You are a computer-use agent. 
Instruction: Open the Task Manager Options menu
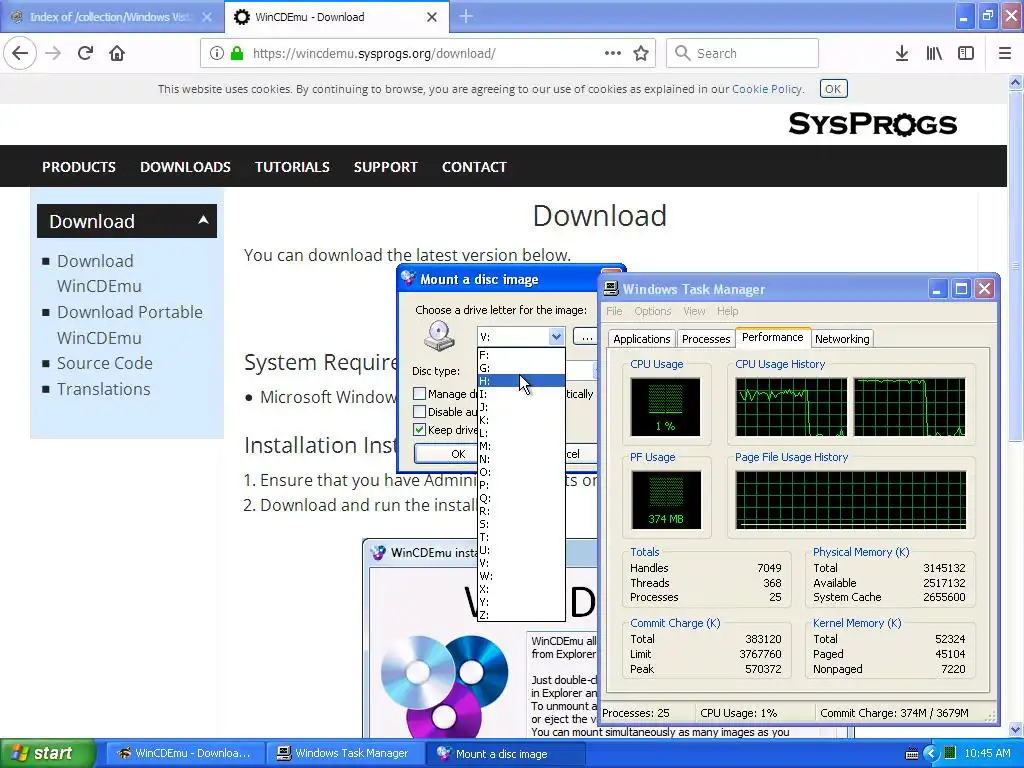652,311
